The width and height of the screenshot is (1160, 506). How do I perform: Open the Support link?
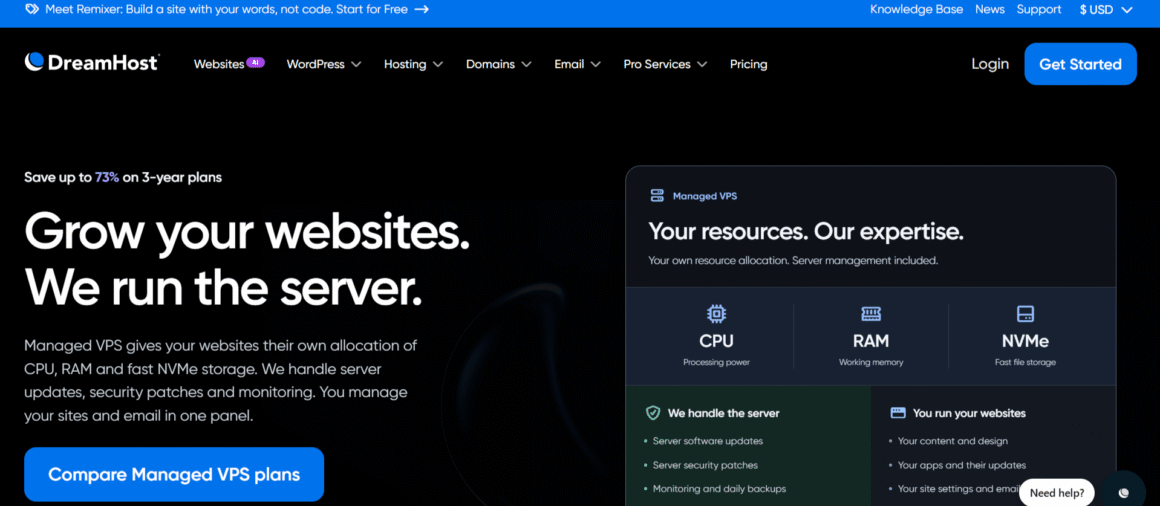pos(1039,10)
